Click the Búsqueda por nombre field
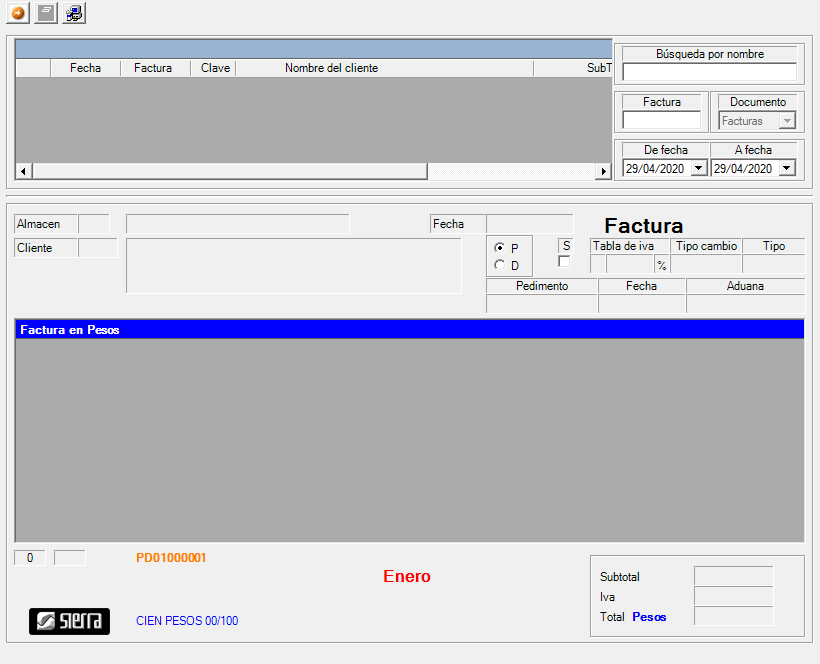The image size is (820, 664). 709,72
